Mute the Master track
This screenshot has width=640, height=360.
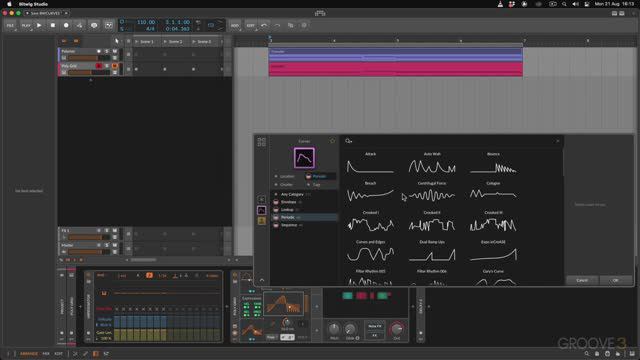pos(115,245)
